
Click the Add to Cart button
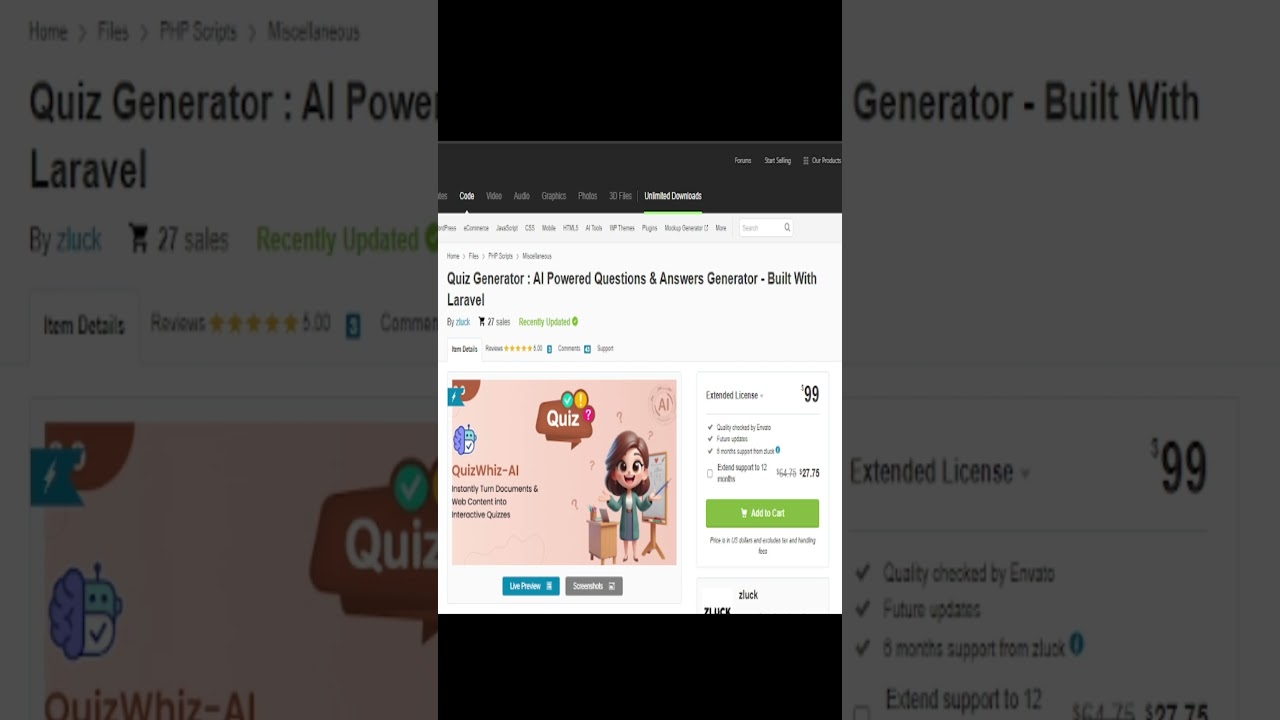click(762, 513)
